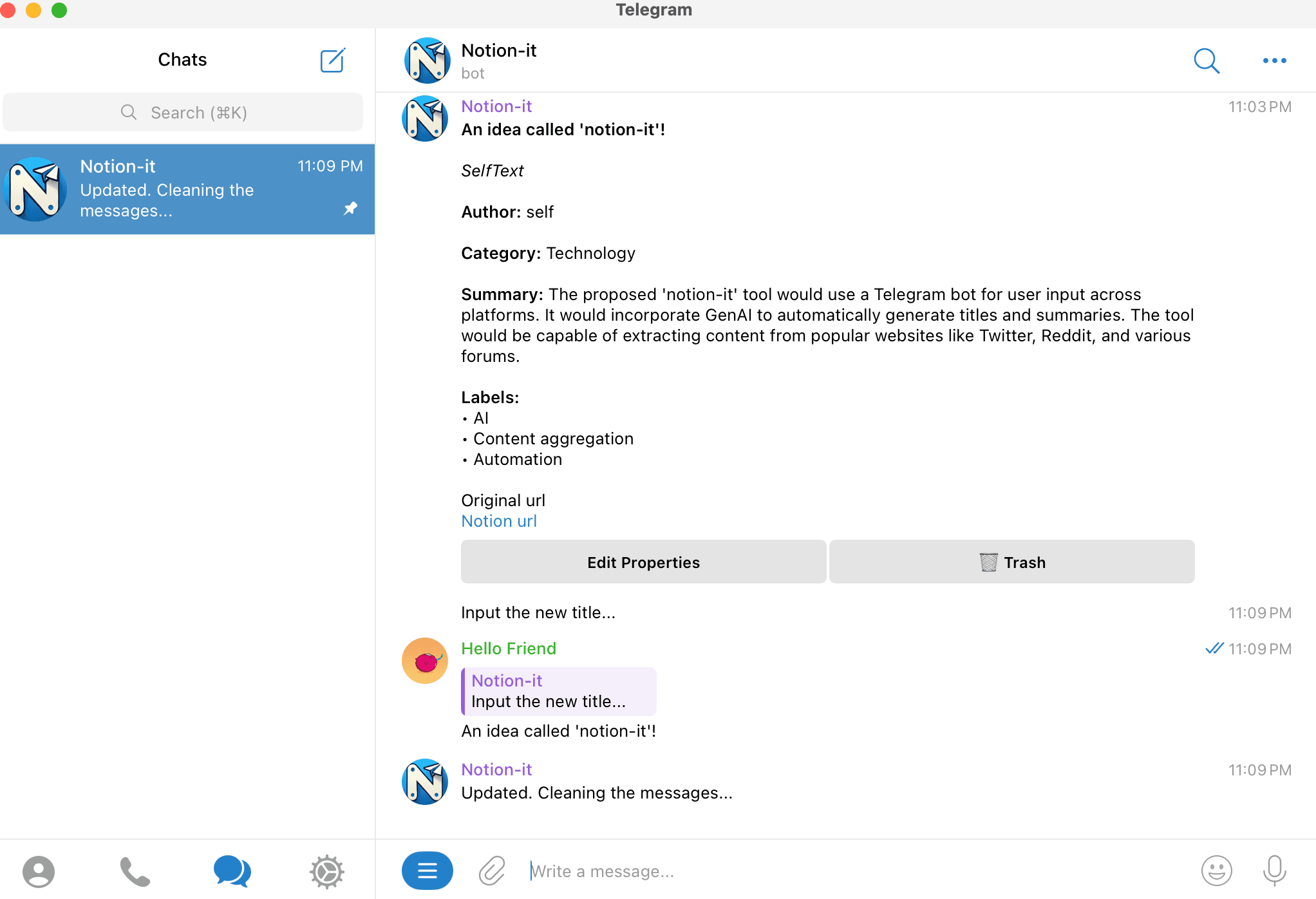Click the 'Original url' text
The width and height of the screenshot is (1316, 899).
pyautogui.click(x=503, y=500)
